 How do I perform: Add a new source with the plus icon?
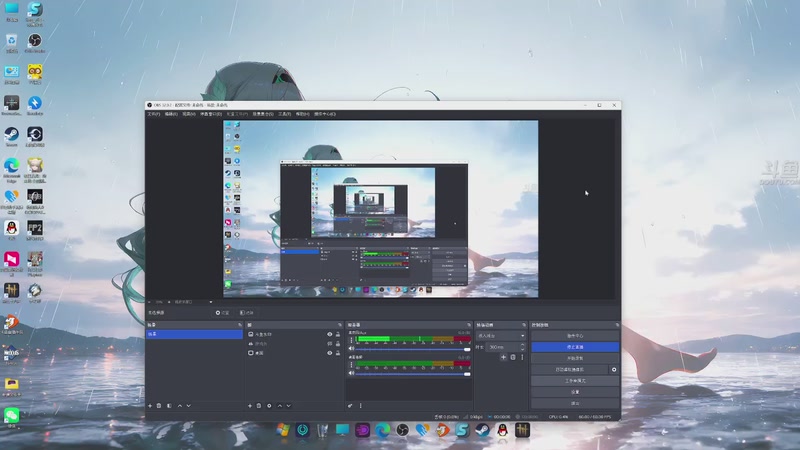pyautogui.click(x=250, y=406)
